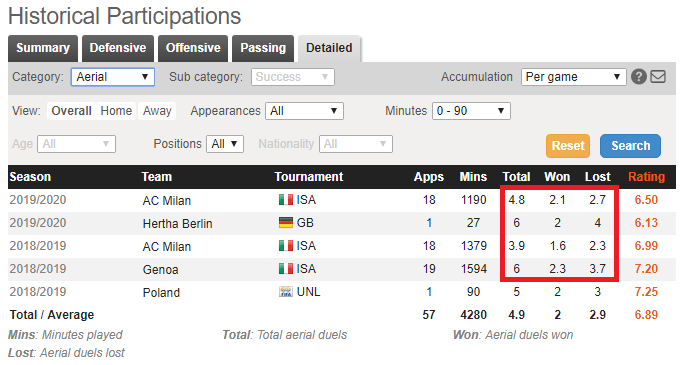Switch the view to Home
Image resolution: width=681 pixels, height=365 pixels.
click(116, 111)
